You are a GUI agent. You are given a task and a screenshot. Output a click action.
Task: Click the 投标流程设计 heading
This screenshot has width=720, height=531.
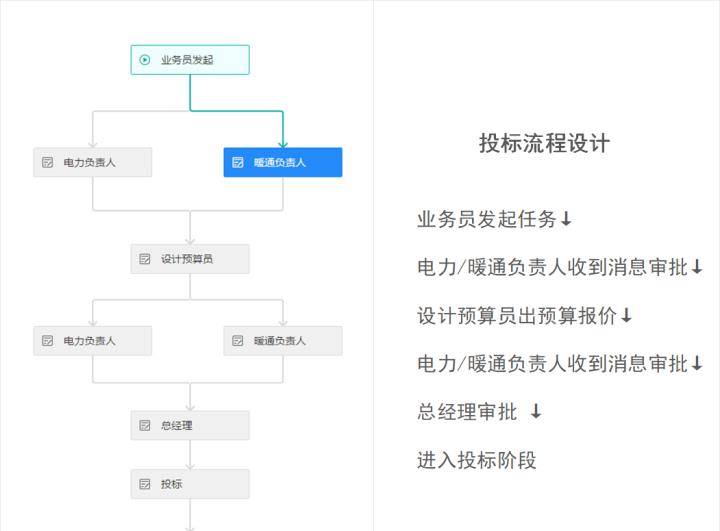tap(544, 143)
